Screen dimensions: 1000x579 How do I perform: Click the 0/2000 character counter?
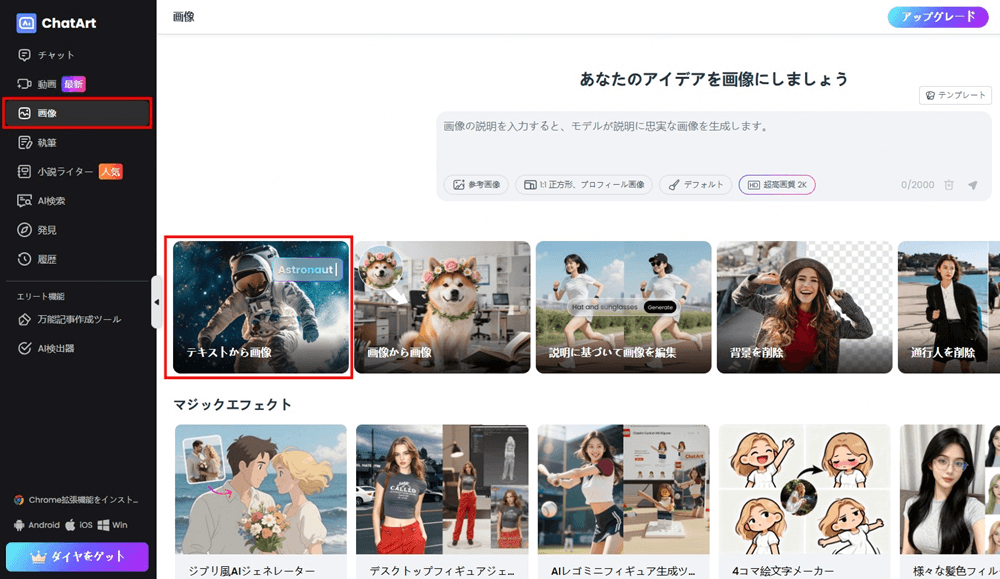coord(917,185)
